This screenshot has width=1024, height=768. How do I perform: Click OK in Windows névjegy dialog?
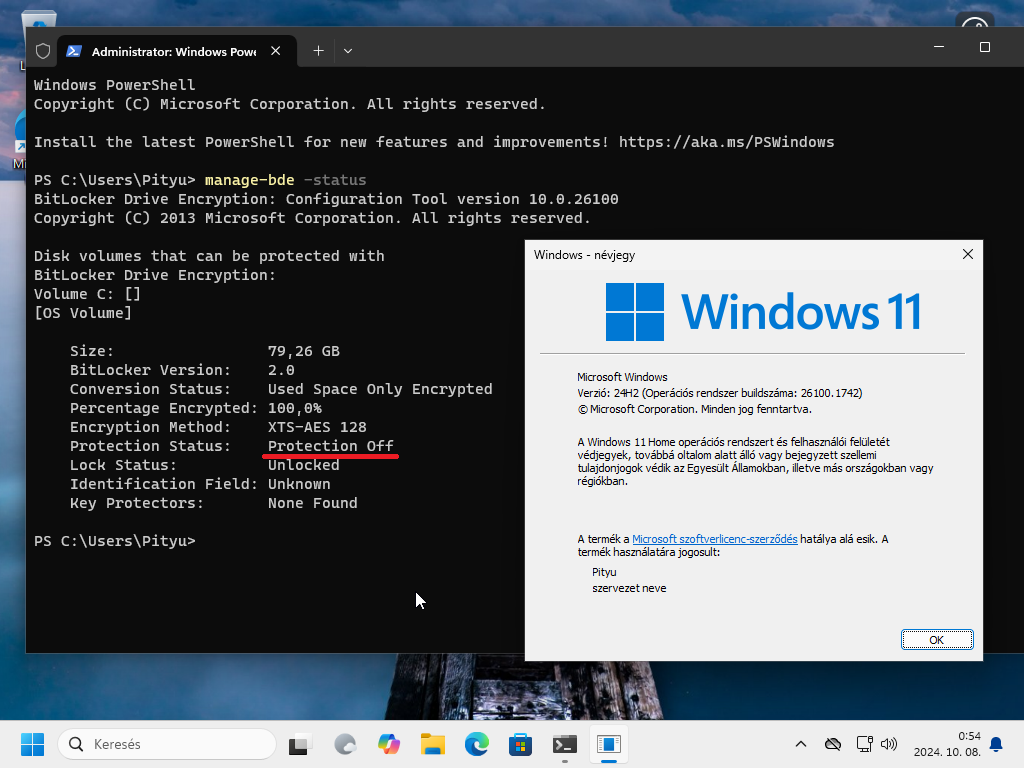click(x=936, y=640)
